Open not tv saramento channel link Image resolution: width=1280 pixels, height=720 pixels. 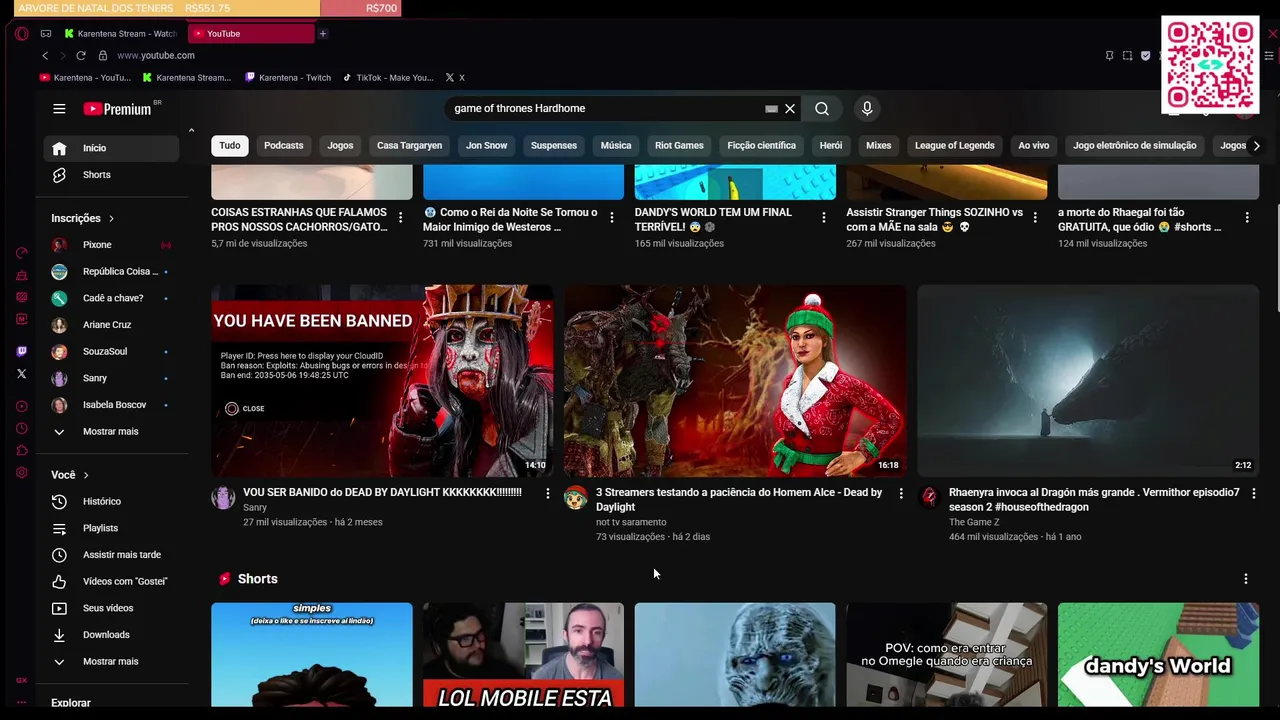coord(631,522)
